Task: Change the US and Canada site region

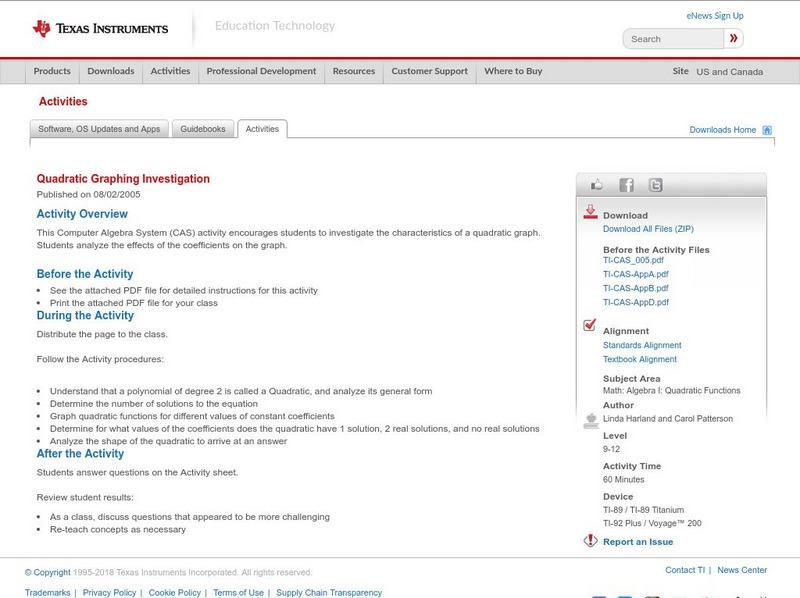Action: coord(730,72)
